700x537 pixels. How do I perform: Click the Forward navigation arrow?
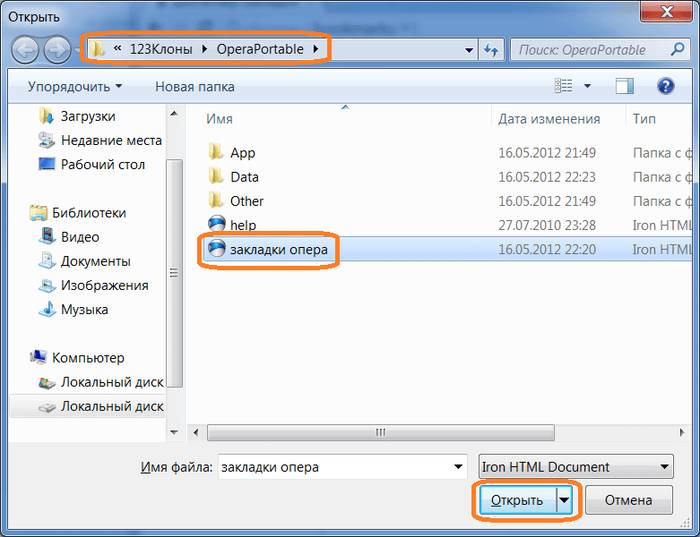tap(57, 50)
